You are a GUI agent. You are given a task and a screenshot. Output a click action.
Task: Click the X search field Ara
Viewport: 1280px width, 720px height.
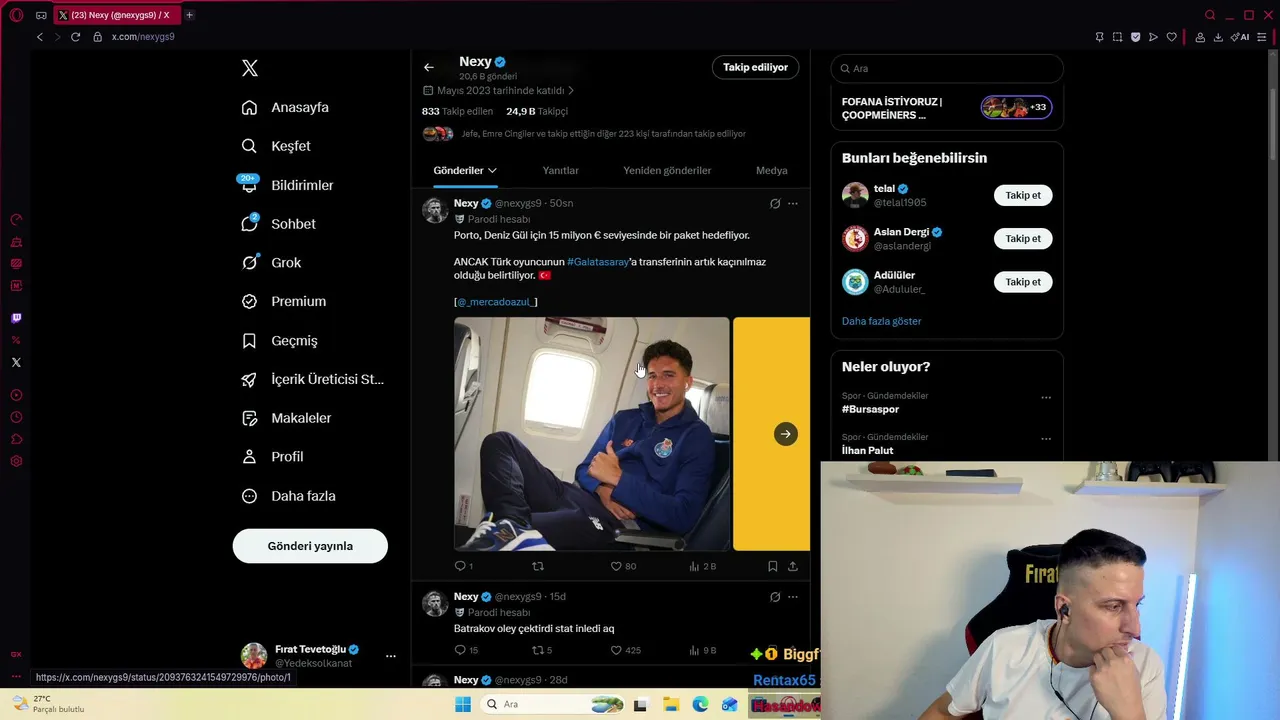pos(947,68)
